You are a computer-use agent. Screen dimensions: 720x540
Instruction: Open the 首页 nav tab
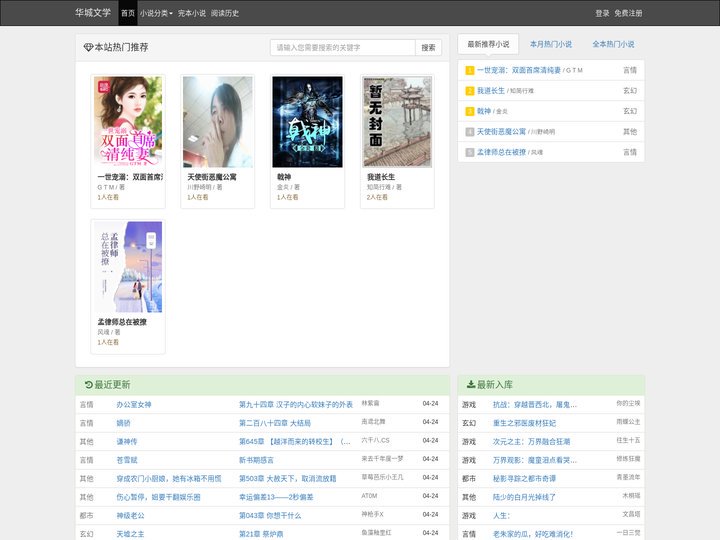(x=128, y=13)
